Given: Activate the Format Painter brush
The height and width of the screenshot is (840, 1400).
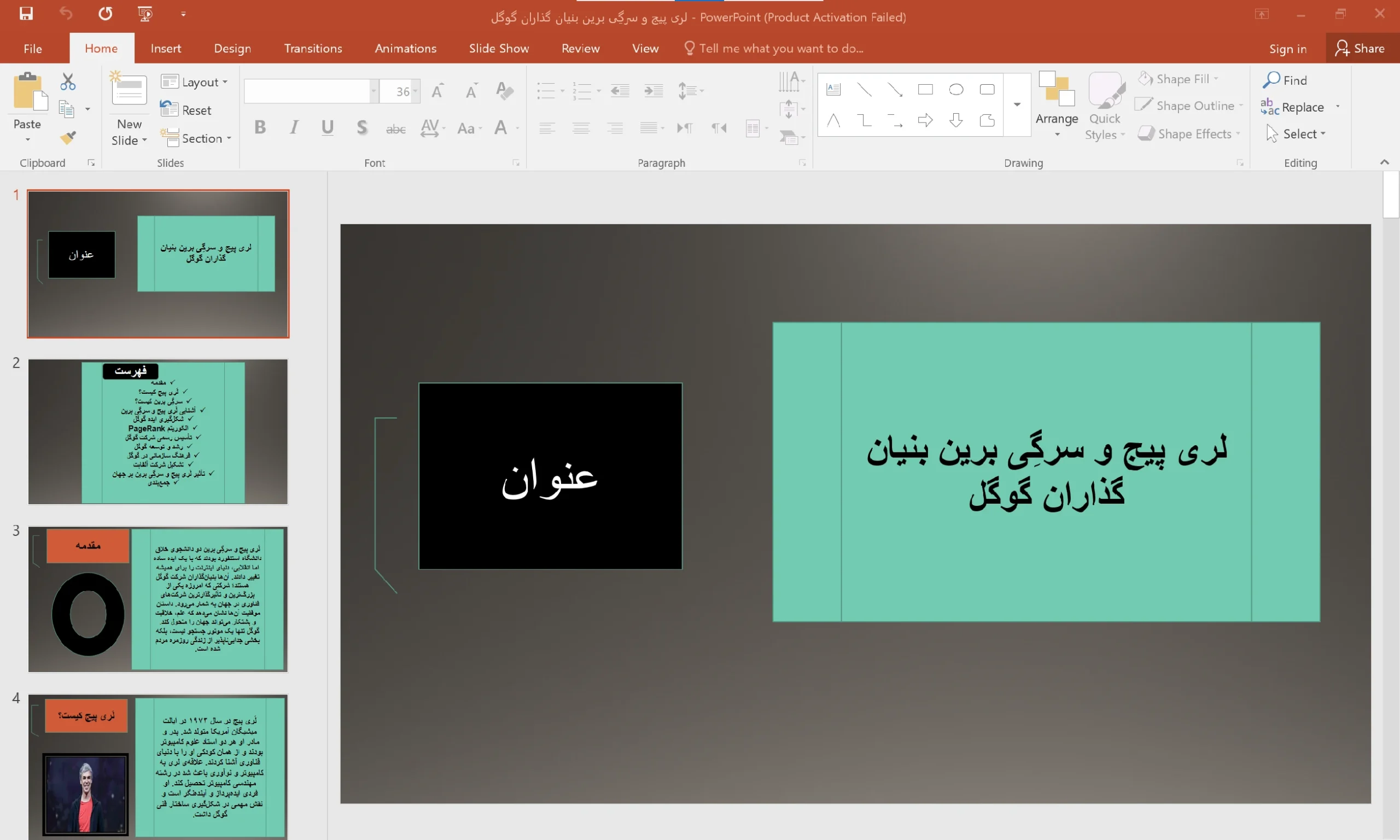Looking at the screenshot, I should point(68,137).
